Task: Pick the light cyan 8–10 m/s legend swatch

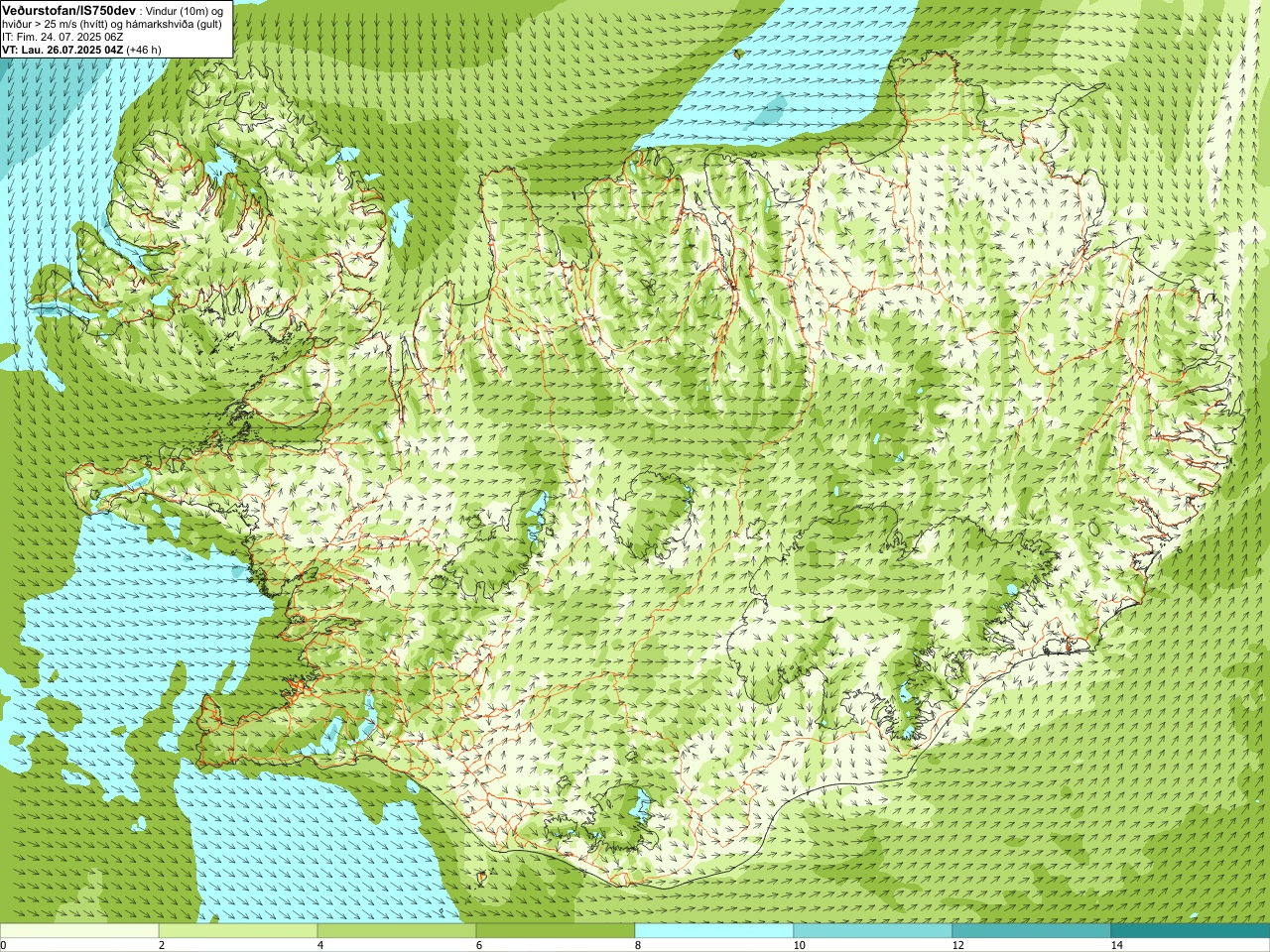Action: [714, 931]
